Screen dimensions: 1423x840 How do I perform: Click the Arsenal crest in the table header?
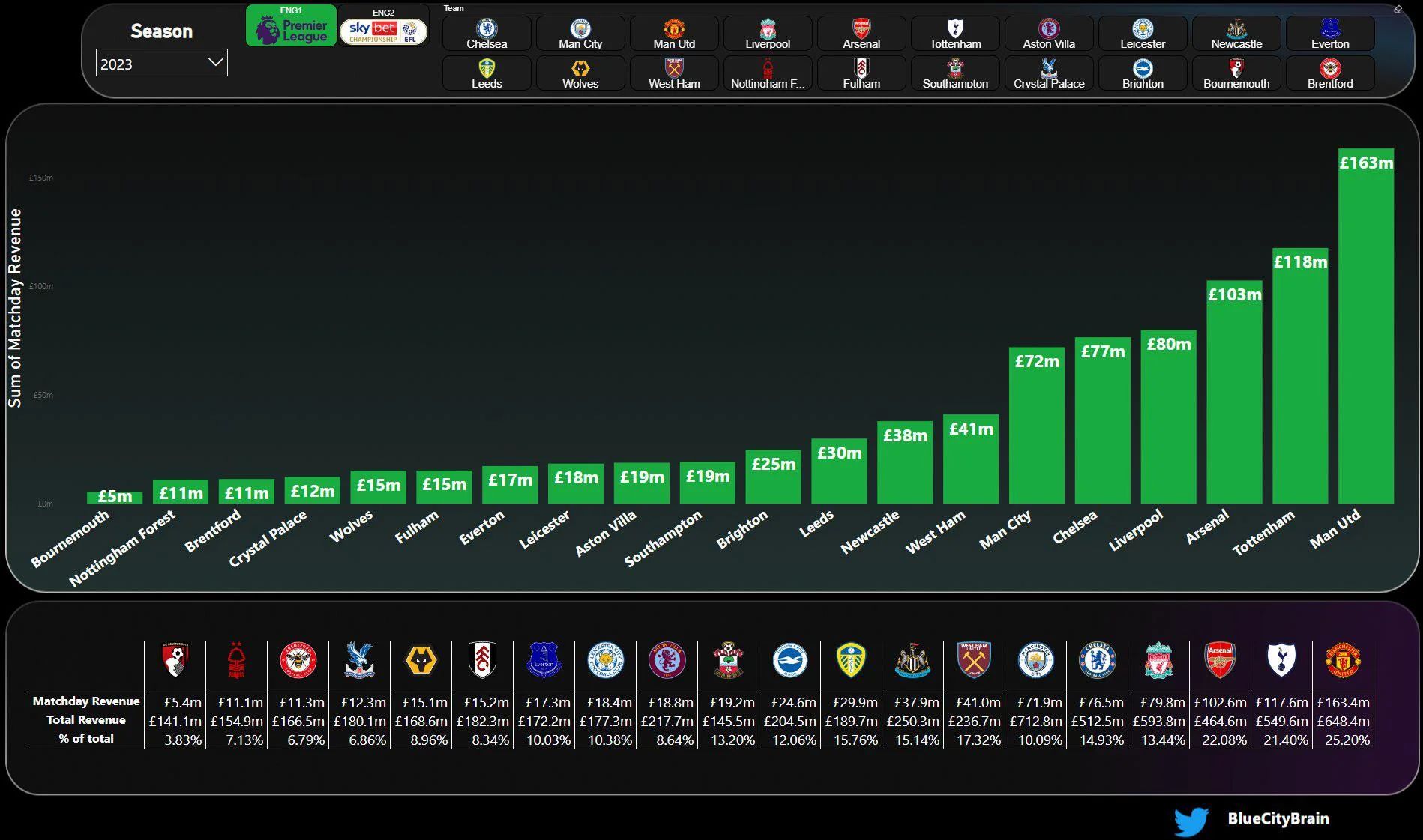(x=1220, y=660)
